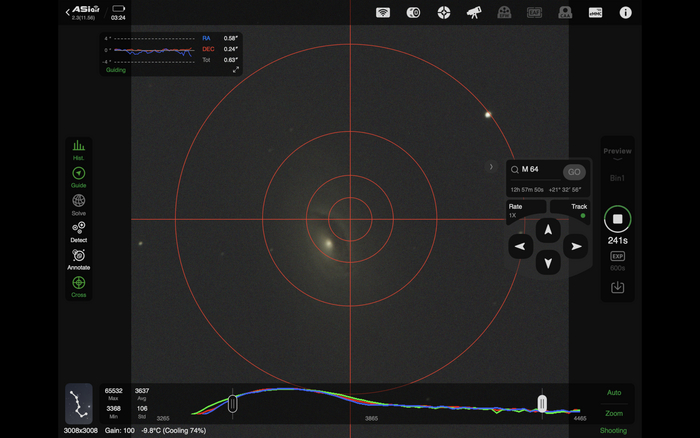Open the telescope mount settings
The height and width of the screenshot is (438, 700).
pyautogui.click(x=474, y=13)
